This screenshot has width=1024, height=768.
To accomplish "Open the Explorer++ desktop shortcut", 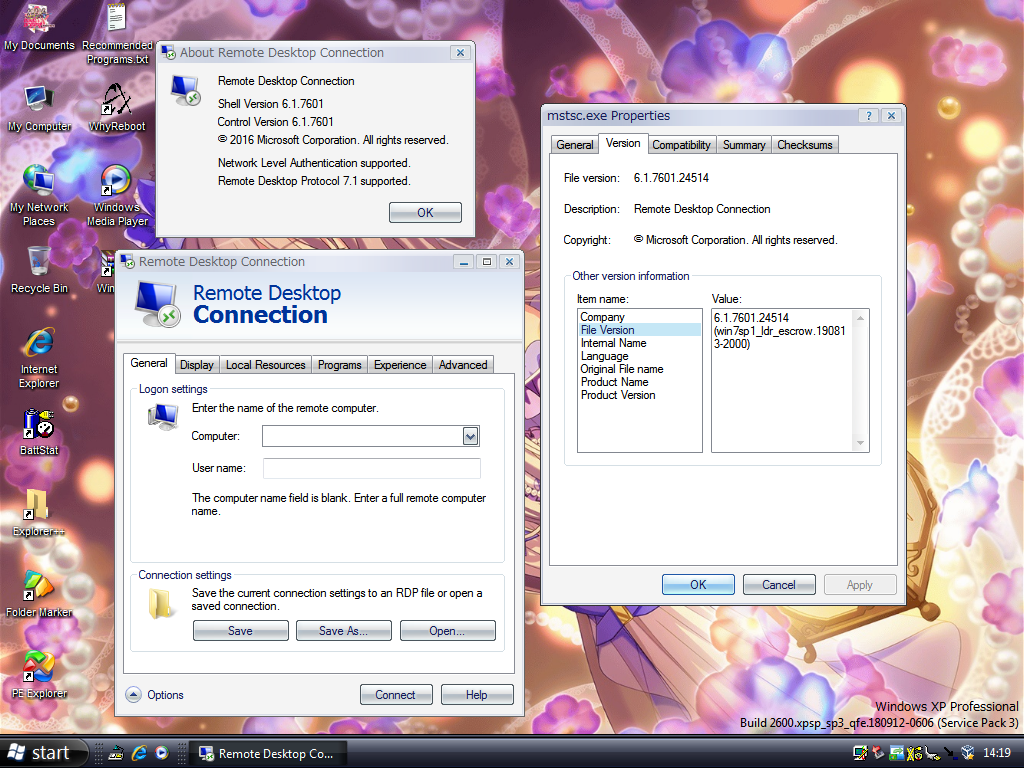I will [x=39, y=513].
